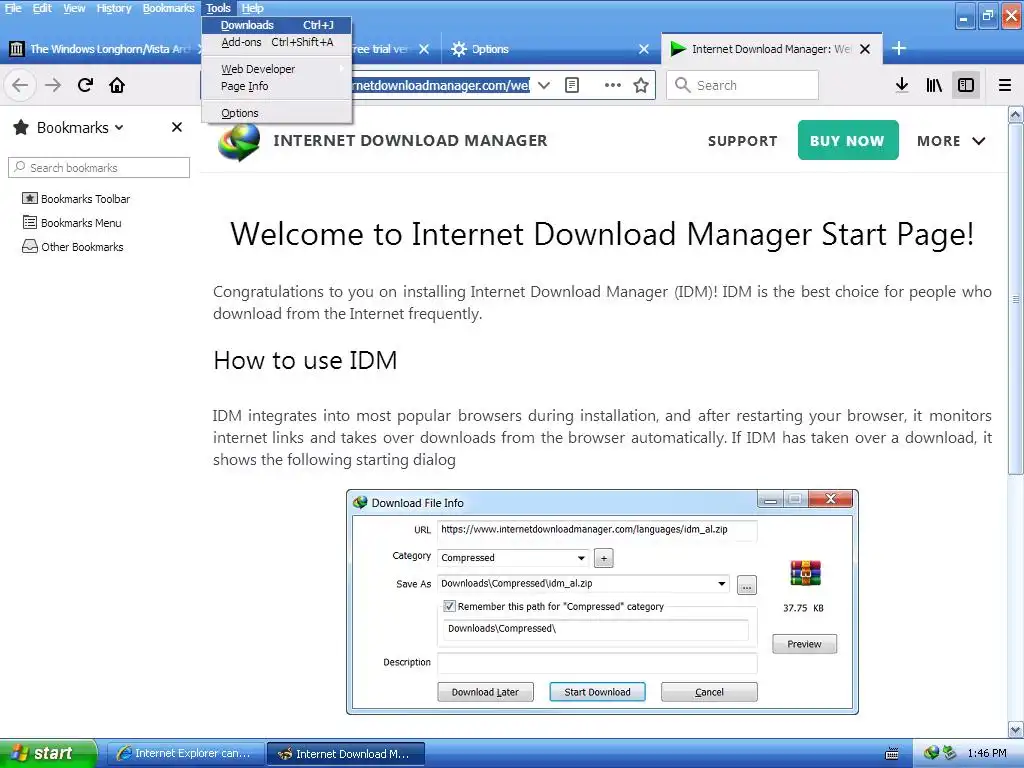Click the IDM globe logo

pos(239,141)
